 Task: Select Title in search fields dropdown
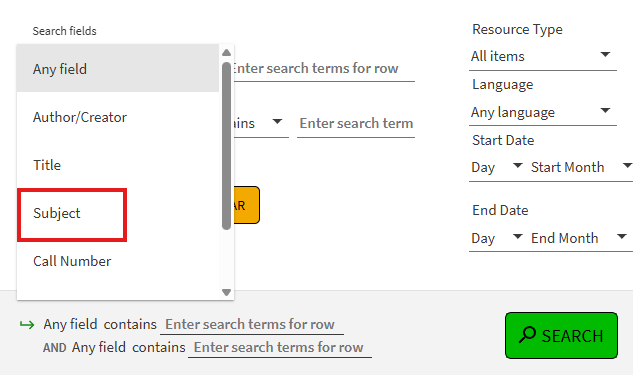117,165
